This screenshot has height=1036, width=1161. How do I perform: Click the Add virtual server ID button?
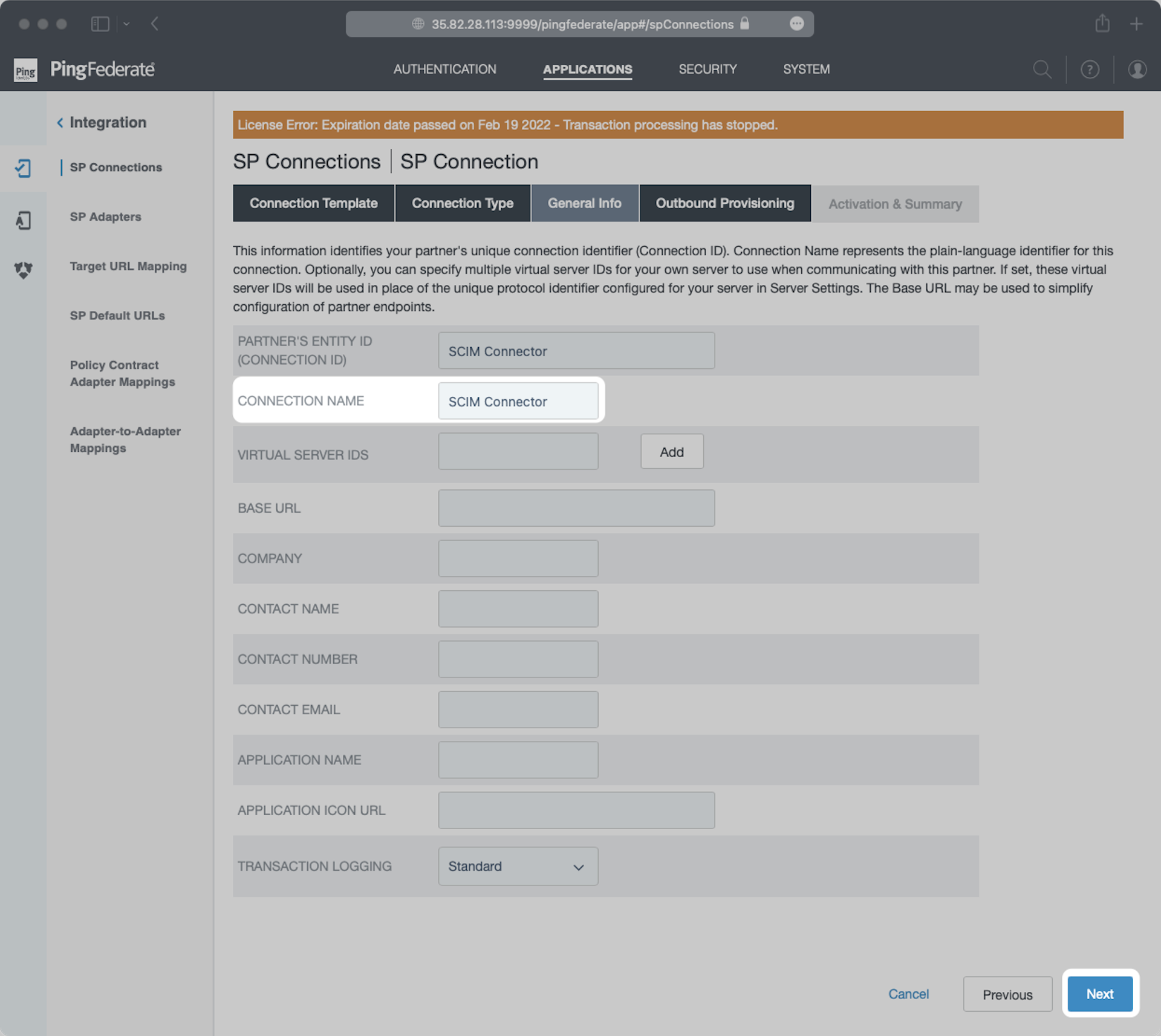[x=671, y=452]
